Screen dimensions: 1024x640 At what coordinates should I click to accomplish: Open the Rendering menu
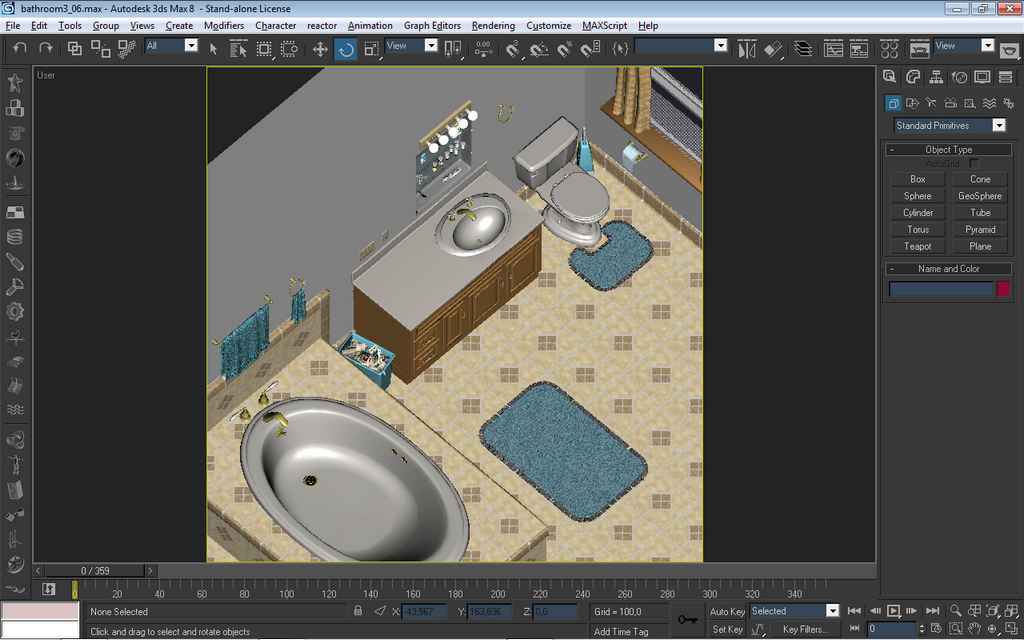493,25
